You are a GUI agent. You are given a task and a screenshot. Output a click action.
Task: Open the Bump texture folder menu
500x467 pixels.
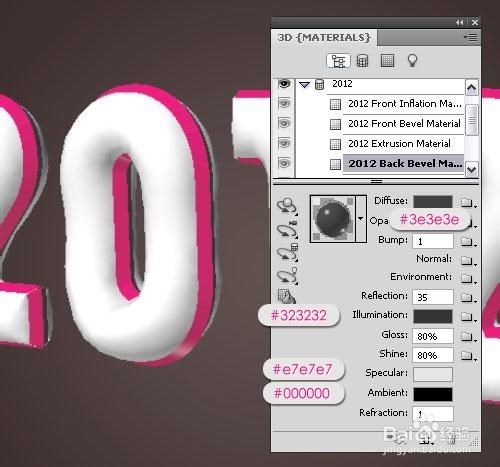[x=468, y=241]
